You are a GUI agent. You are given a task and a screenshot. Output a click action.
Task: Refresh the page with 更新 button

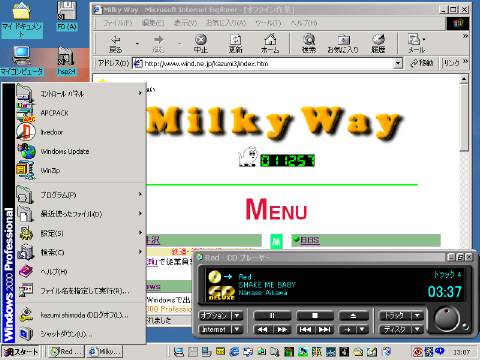point(235,44)
